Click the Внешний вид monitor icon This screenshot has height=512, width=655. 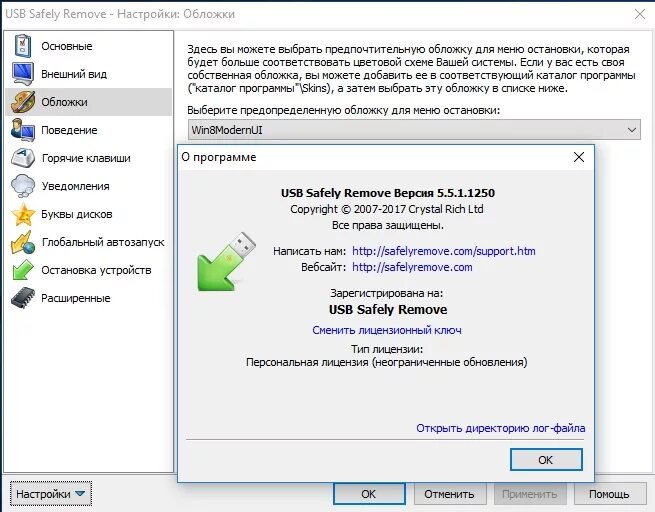[x=23, y=74]
